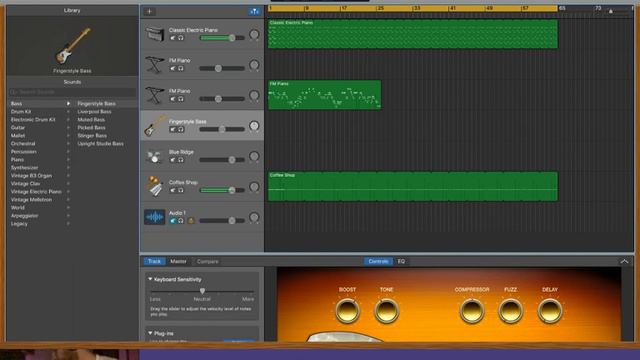640x360 pixels.
Task: Adjust pan knob on Coffee Shop track
Action: (254, 187)
